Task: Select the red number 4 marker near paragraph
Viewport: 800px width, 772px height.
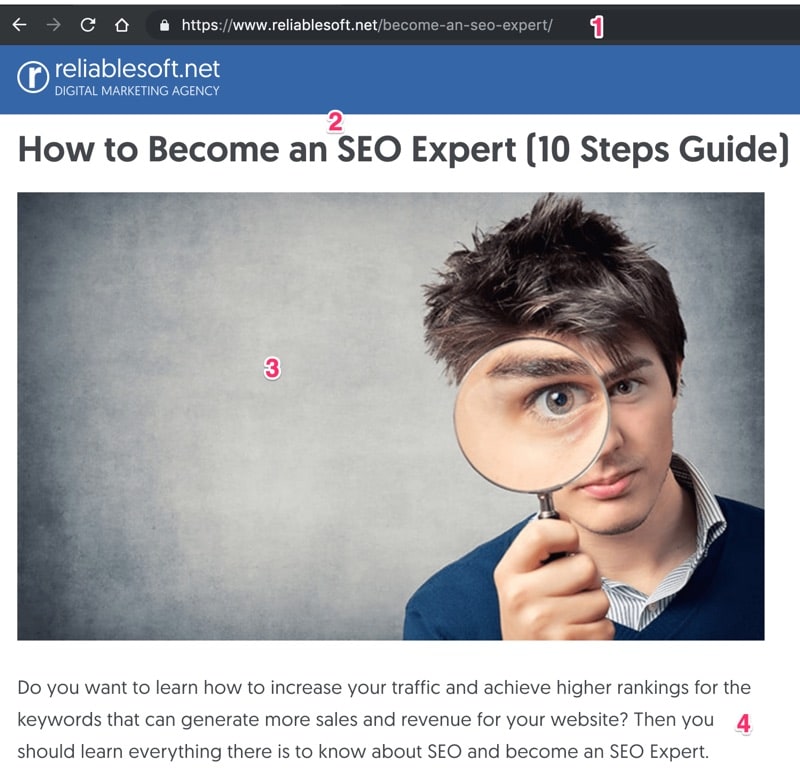Action: 743,723
